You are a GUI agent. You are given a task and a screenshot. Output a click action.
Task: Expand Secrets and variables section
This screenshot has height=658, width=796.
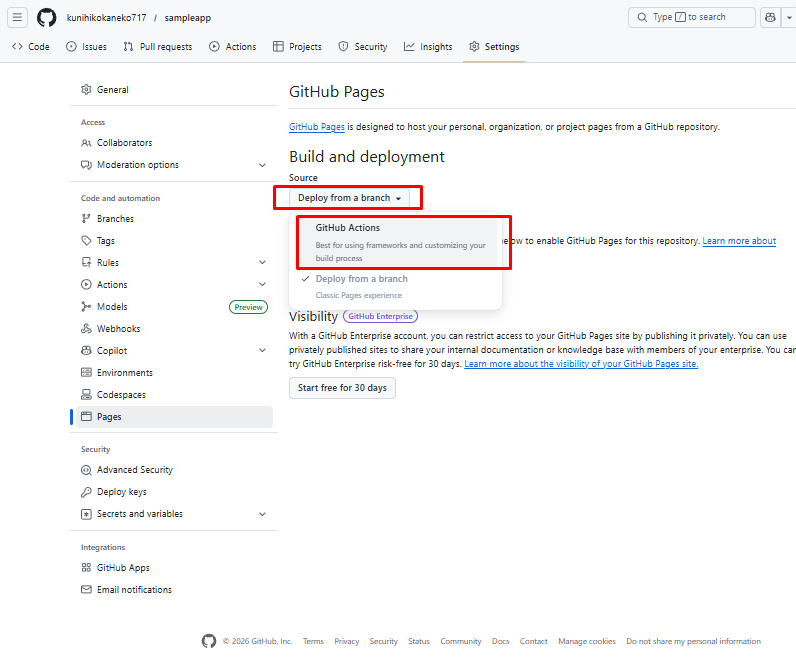click(262, 514)
